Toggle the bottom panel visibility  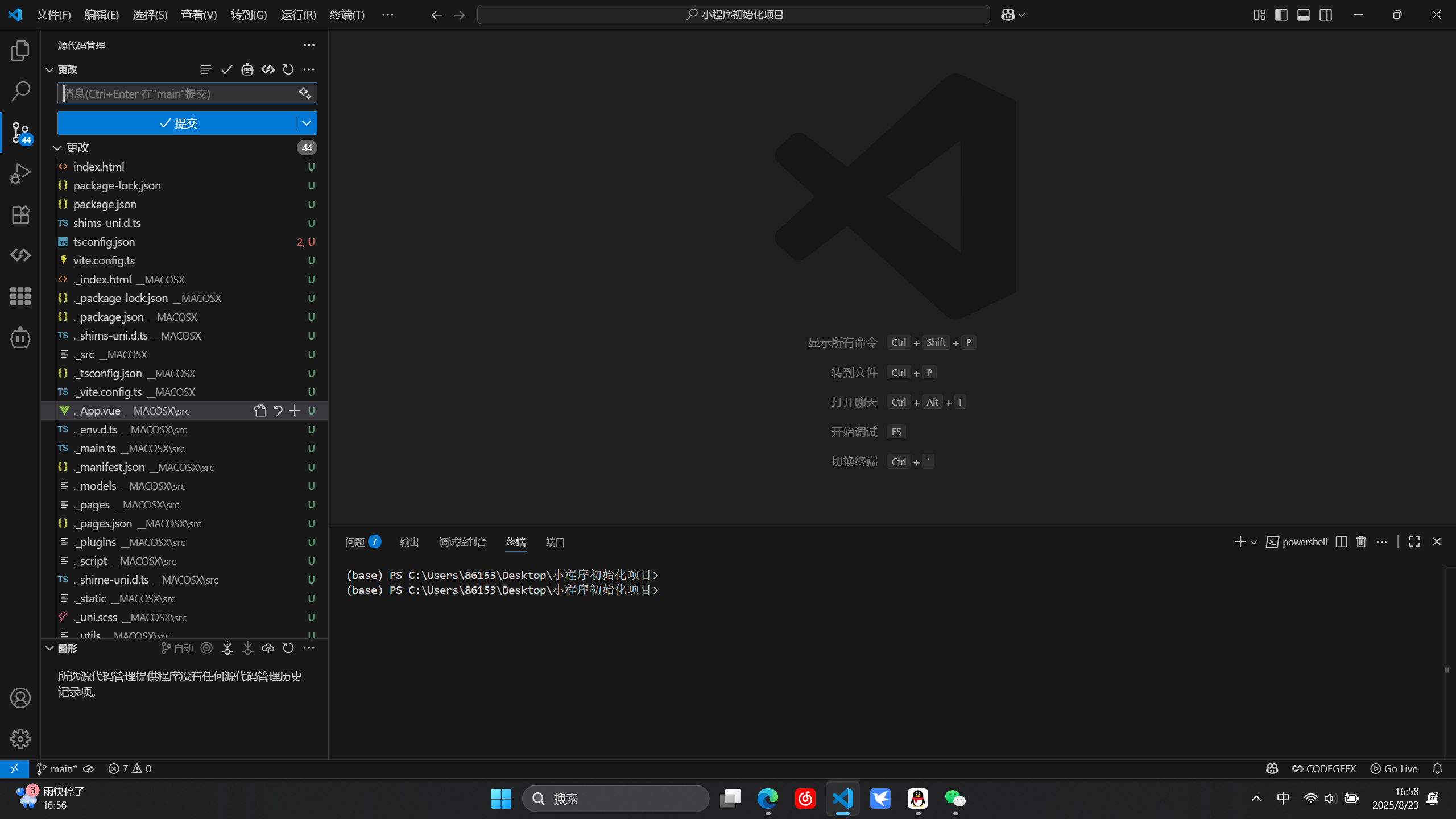pos(1304,15)
